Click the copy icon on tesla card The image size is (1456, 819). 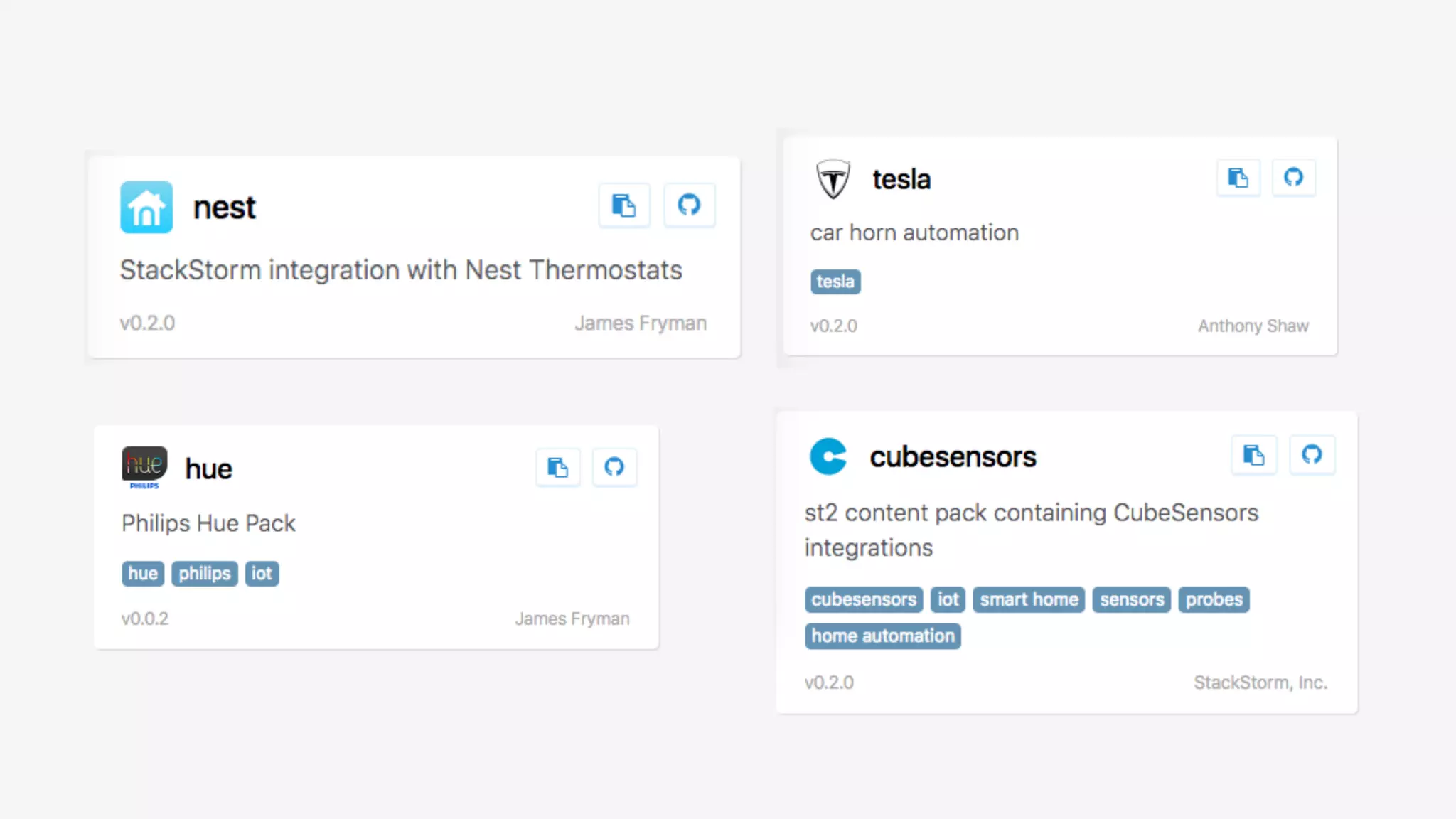1238,178
